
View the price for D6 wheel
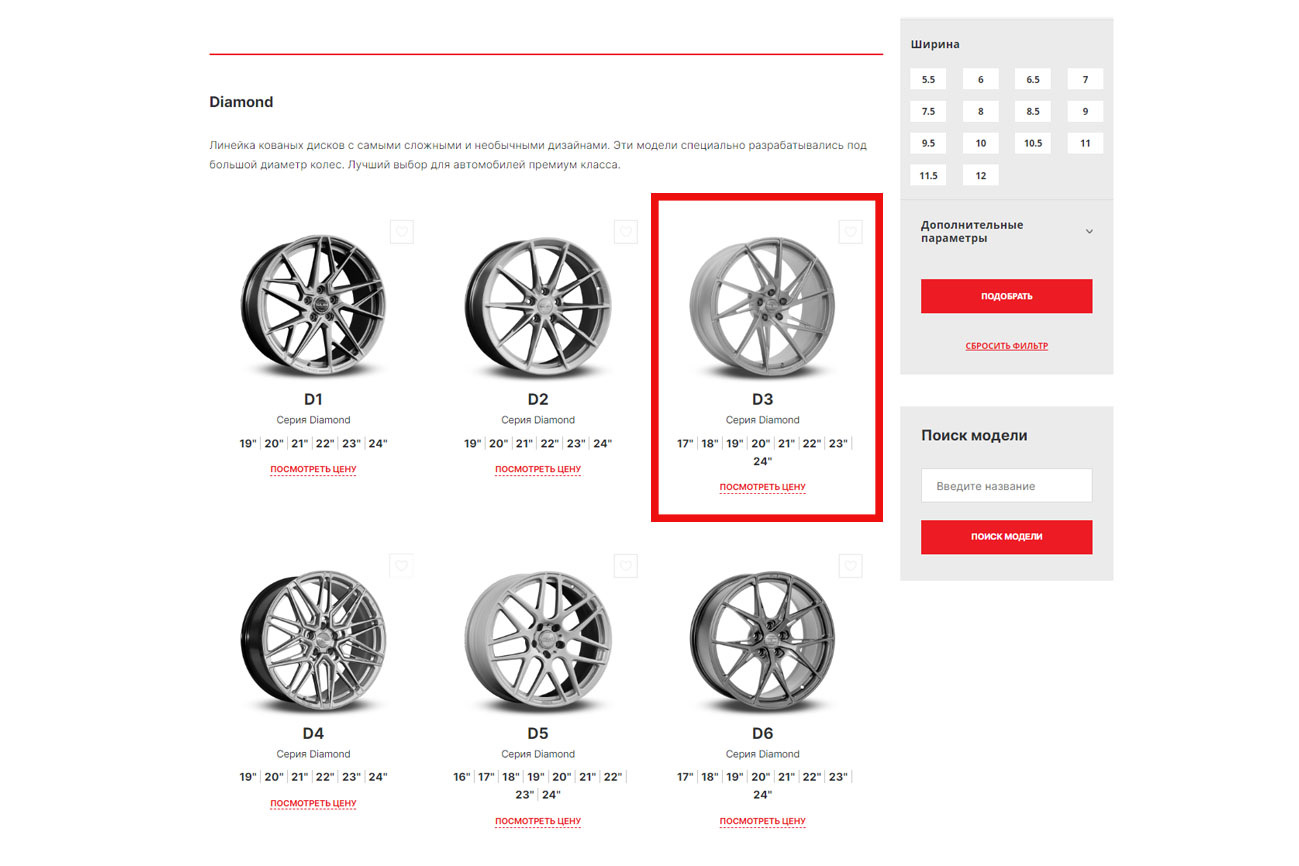762,821
